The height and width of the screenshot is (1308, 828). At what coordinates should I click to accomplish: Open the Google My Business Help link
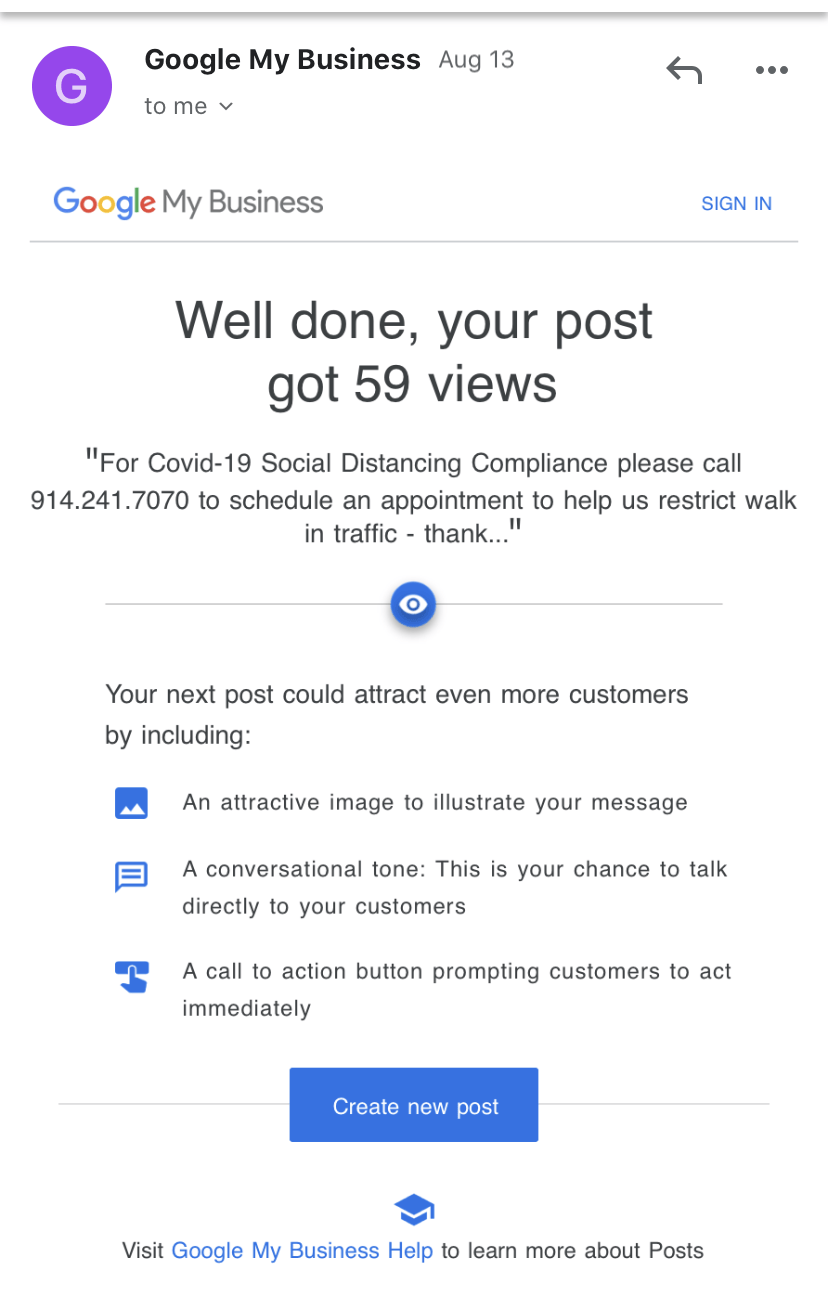pos(302,1250)
